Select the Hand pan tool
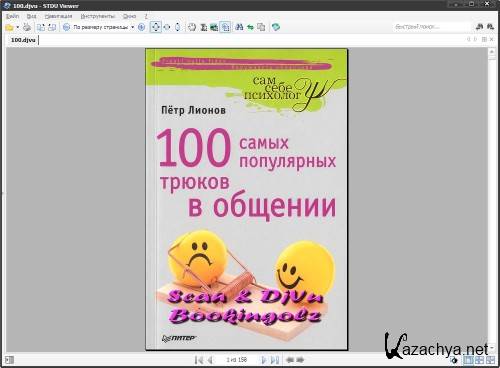 coord(192,27)
